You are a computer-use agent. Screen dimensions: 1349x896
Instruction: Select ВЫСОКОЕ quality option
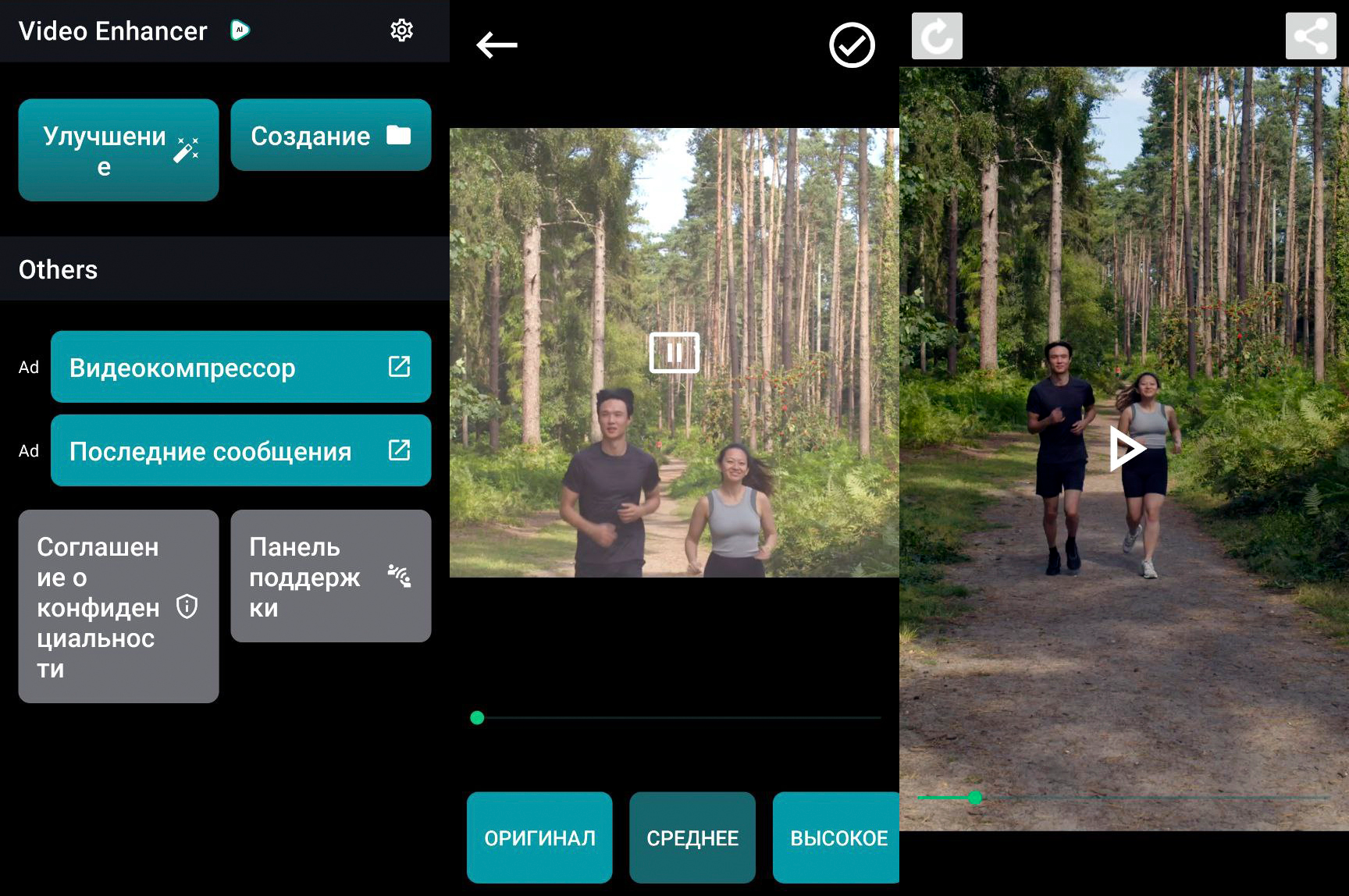click(x=837, y=837)
